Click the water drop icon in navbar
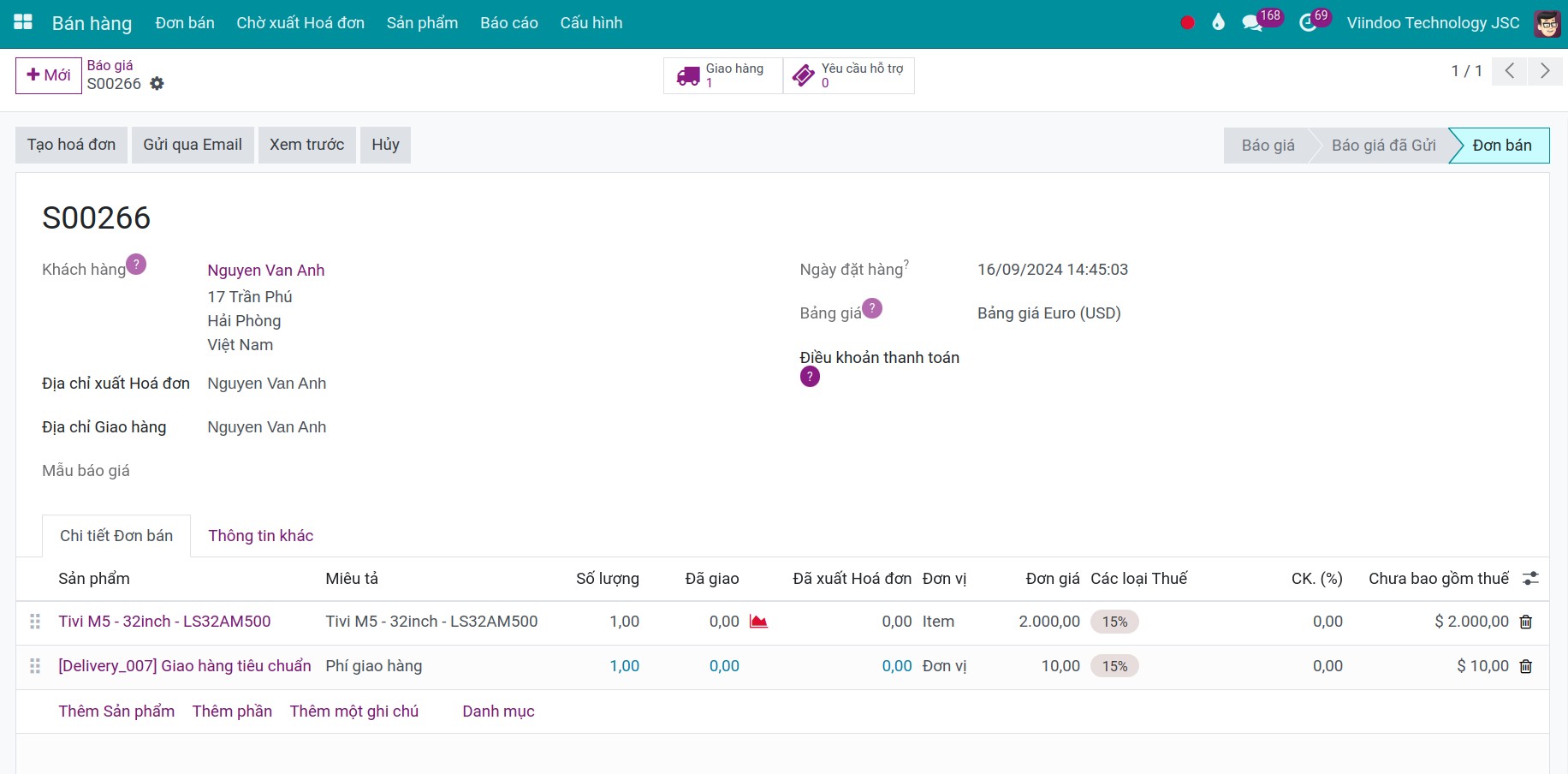The width and height of the screenshot is (1568, 774). coord(1219,22)
